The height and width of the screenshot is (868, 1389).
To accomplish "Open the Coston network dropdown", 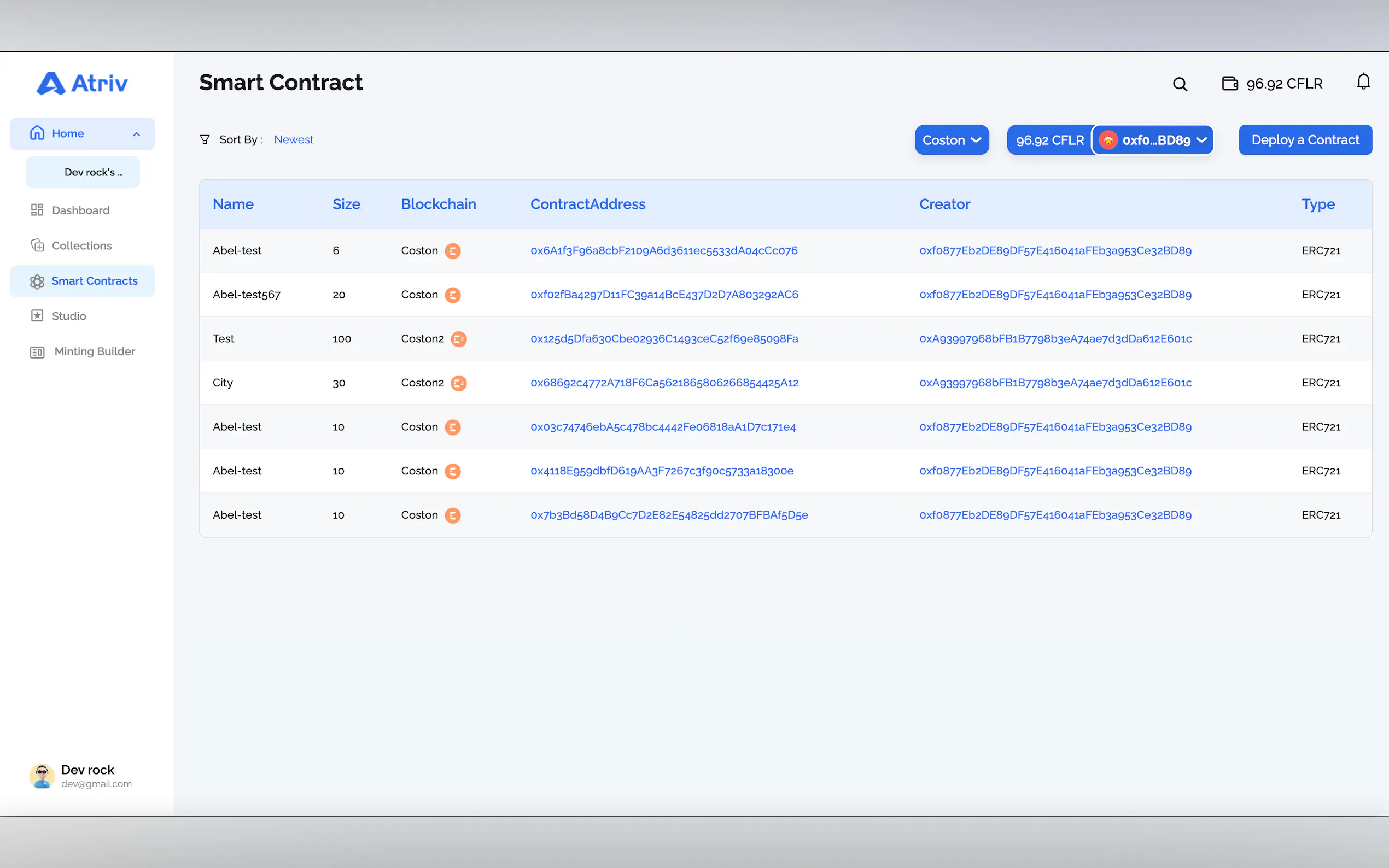I will coord(952,140).
